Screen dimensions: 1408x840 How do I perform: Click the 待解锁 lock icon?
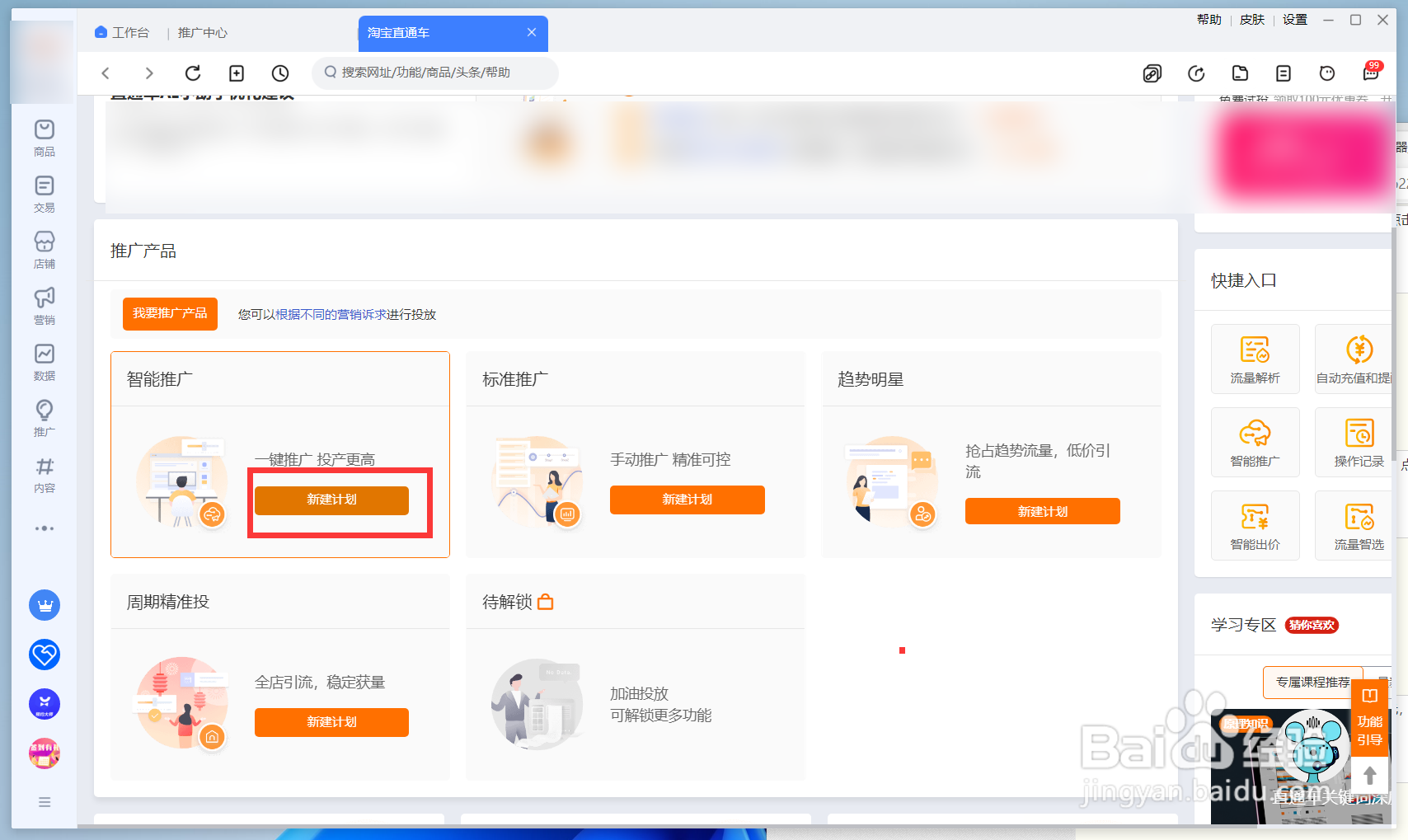coord(546,603)
